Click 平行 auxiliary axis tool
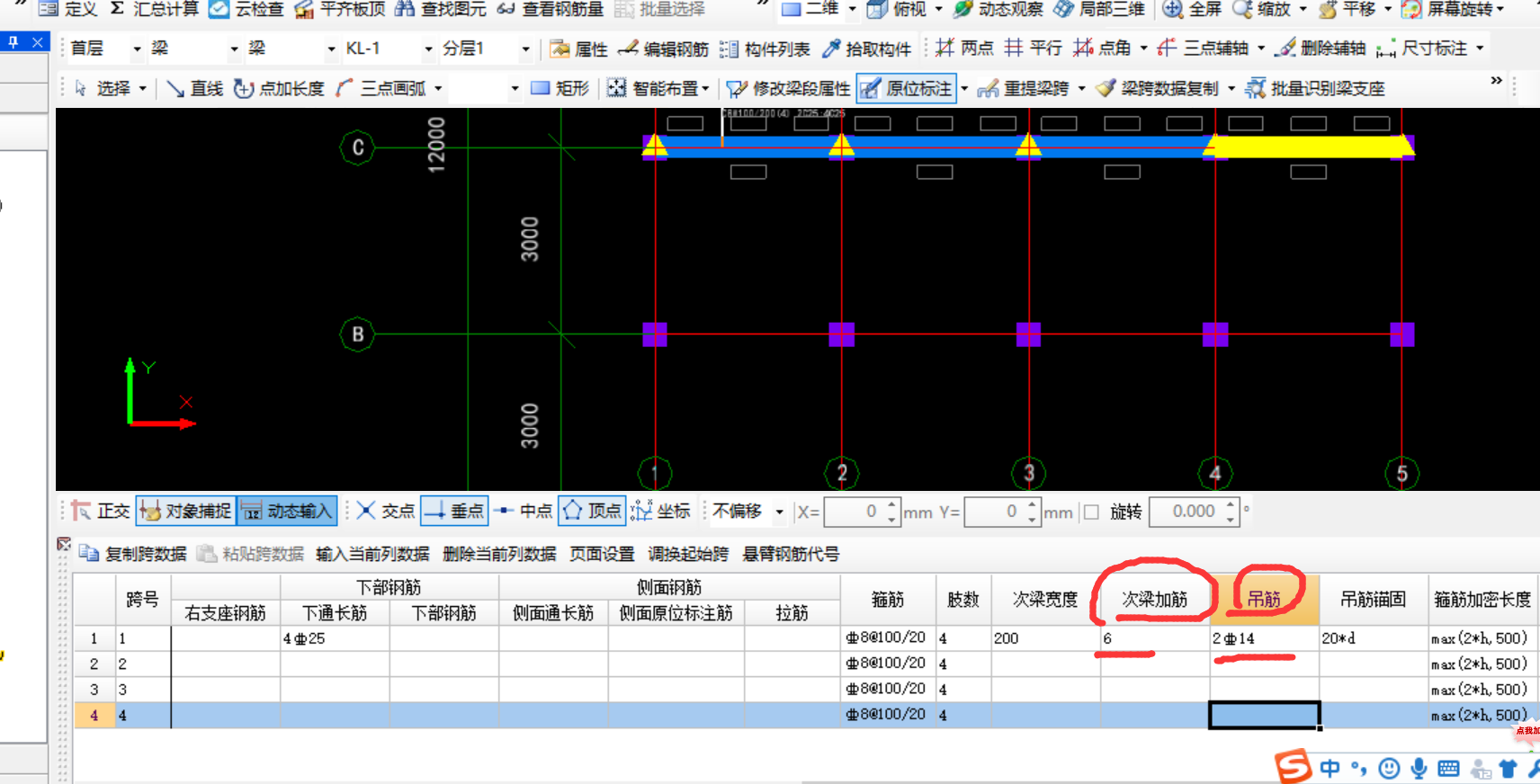The width and height of the screenshot is (1540, 784). (1033, 48)
